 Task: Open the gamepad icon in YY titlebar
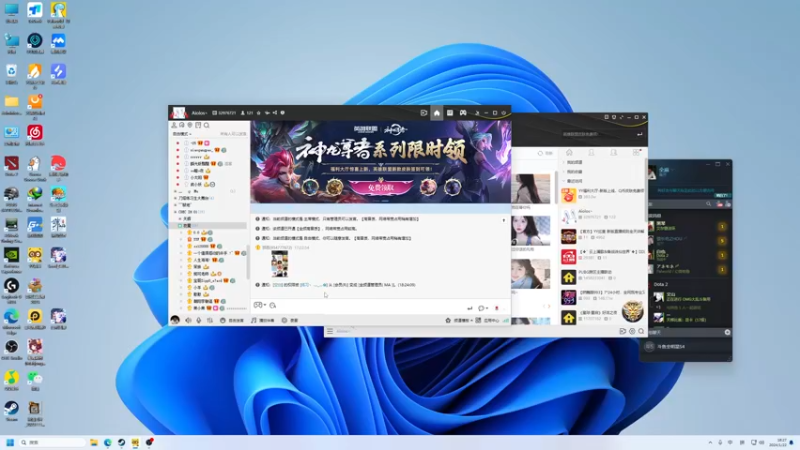[463, 113]
